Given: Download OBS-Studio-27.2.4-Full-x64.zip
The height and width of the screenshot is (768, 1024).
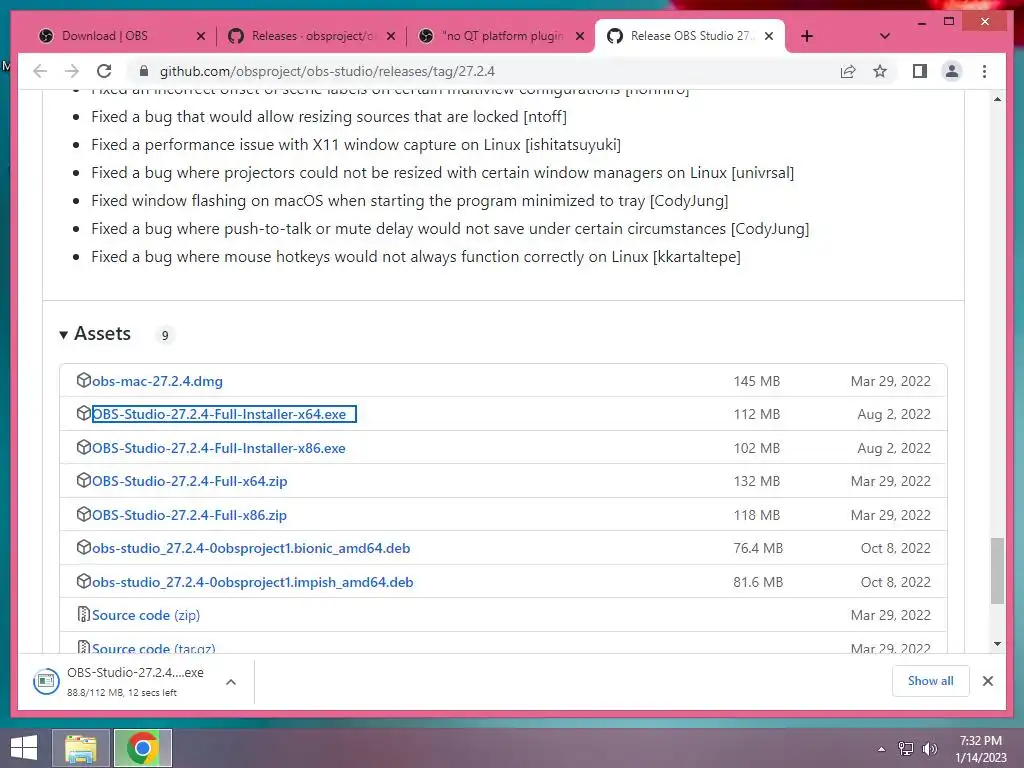Looking at the screenshot, I should tap(189, 481).
